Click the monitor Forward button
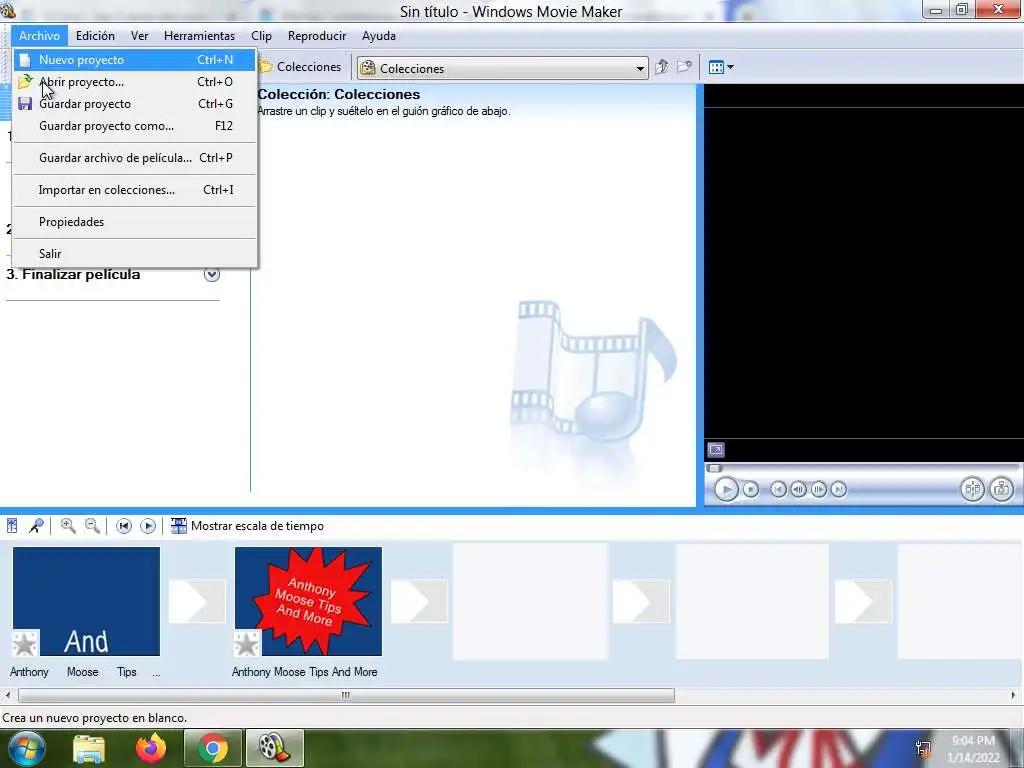Image resolution: width=1024 pixels, height=768 pixels. click(x=839, y=489)
